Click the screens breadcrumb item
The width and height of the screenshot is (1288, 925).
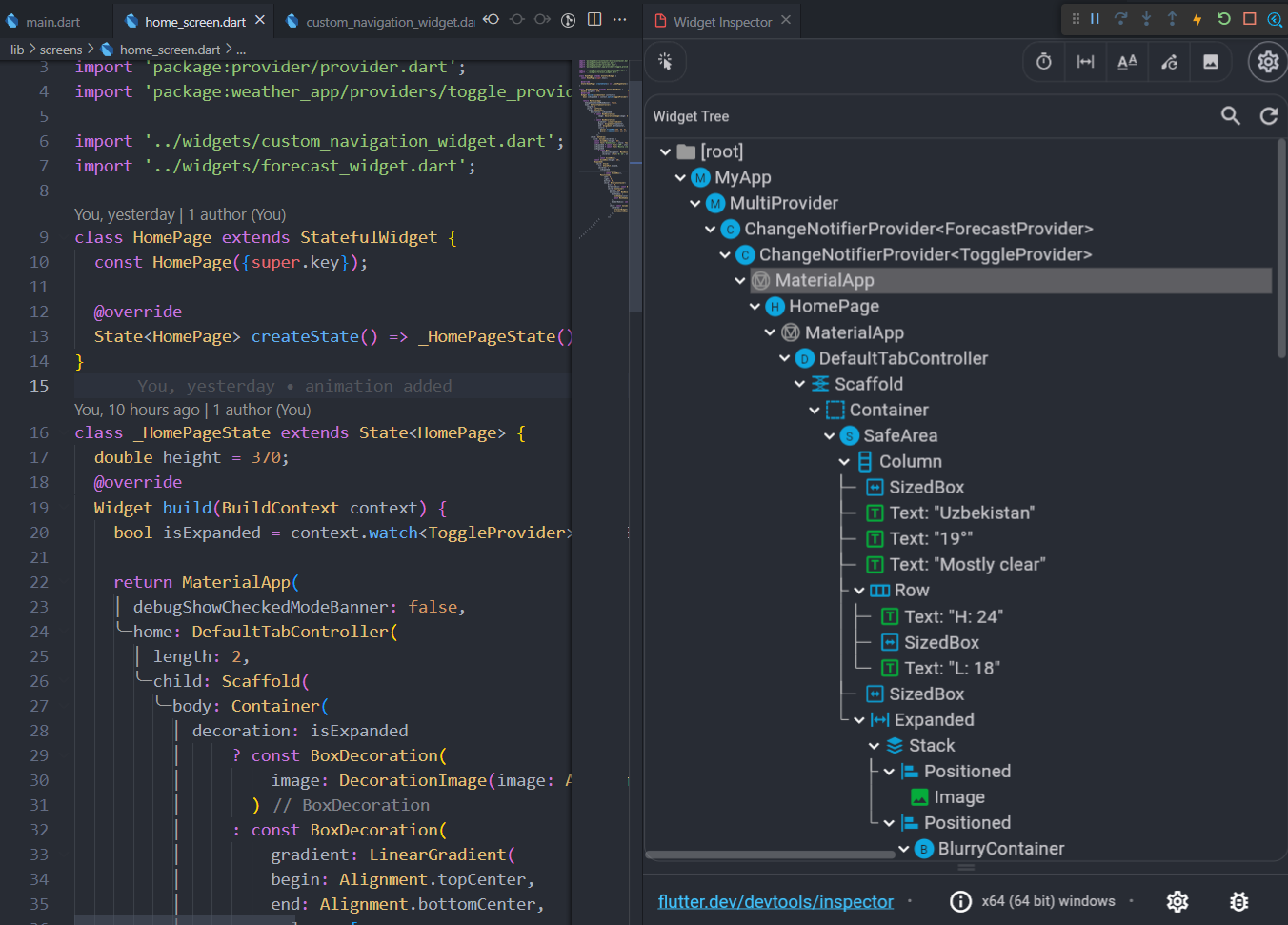pos(61,49)
